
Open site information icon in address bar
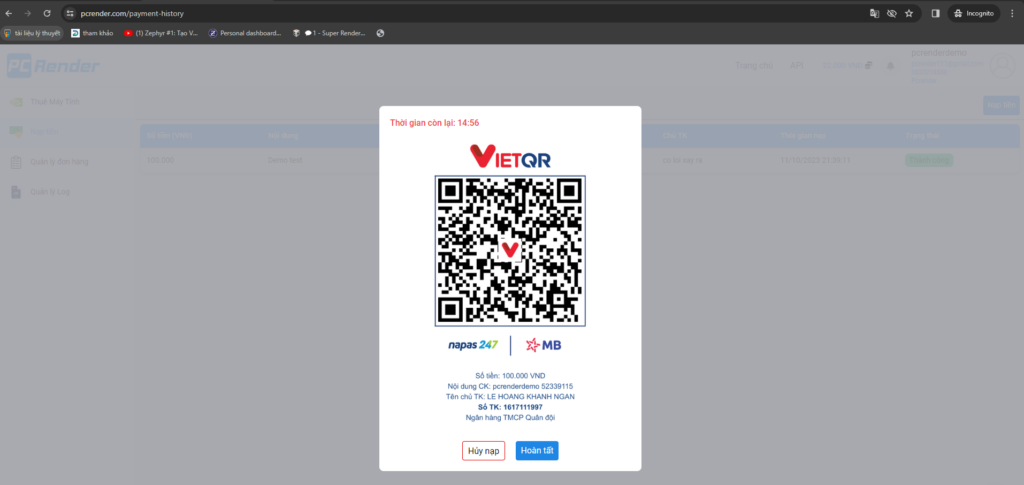(71, 13)
